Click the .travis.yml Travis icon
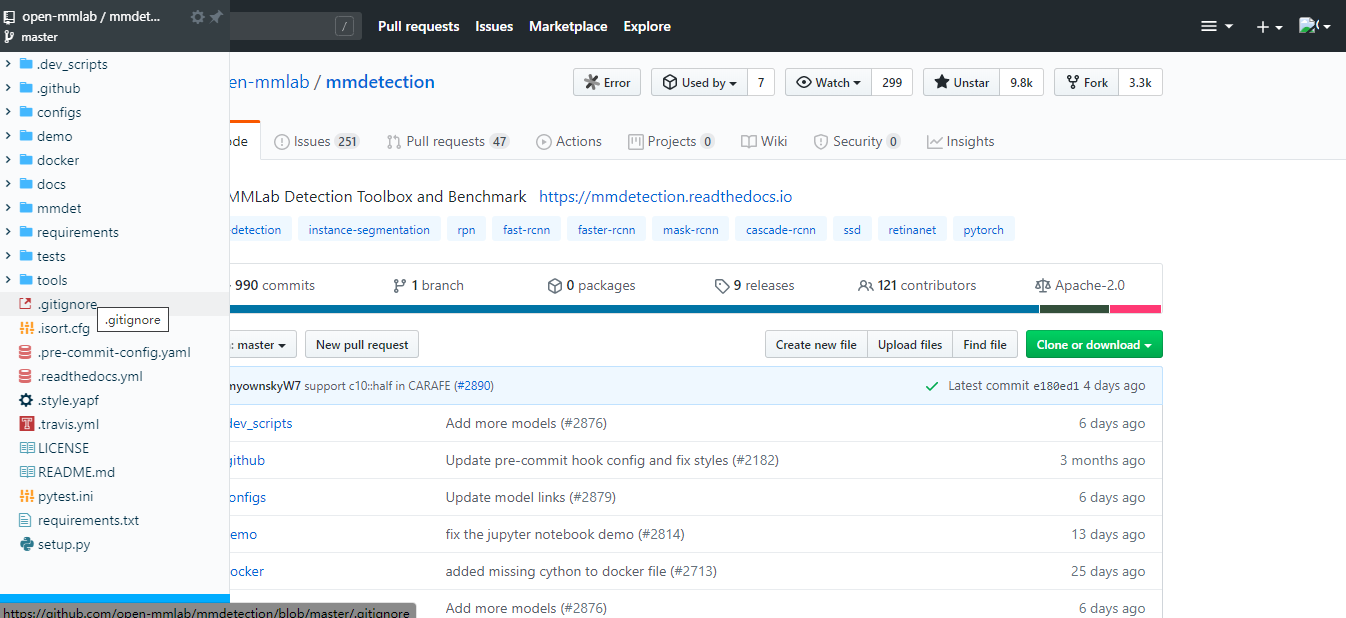 26,424
